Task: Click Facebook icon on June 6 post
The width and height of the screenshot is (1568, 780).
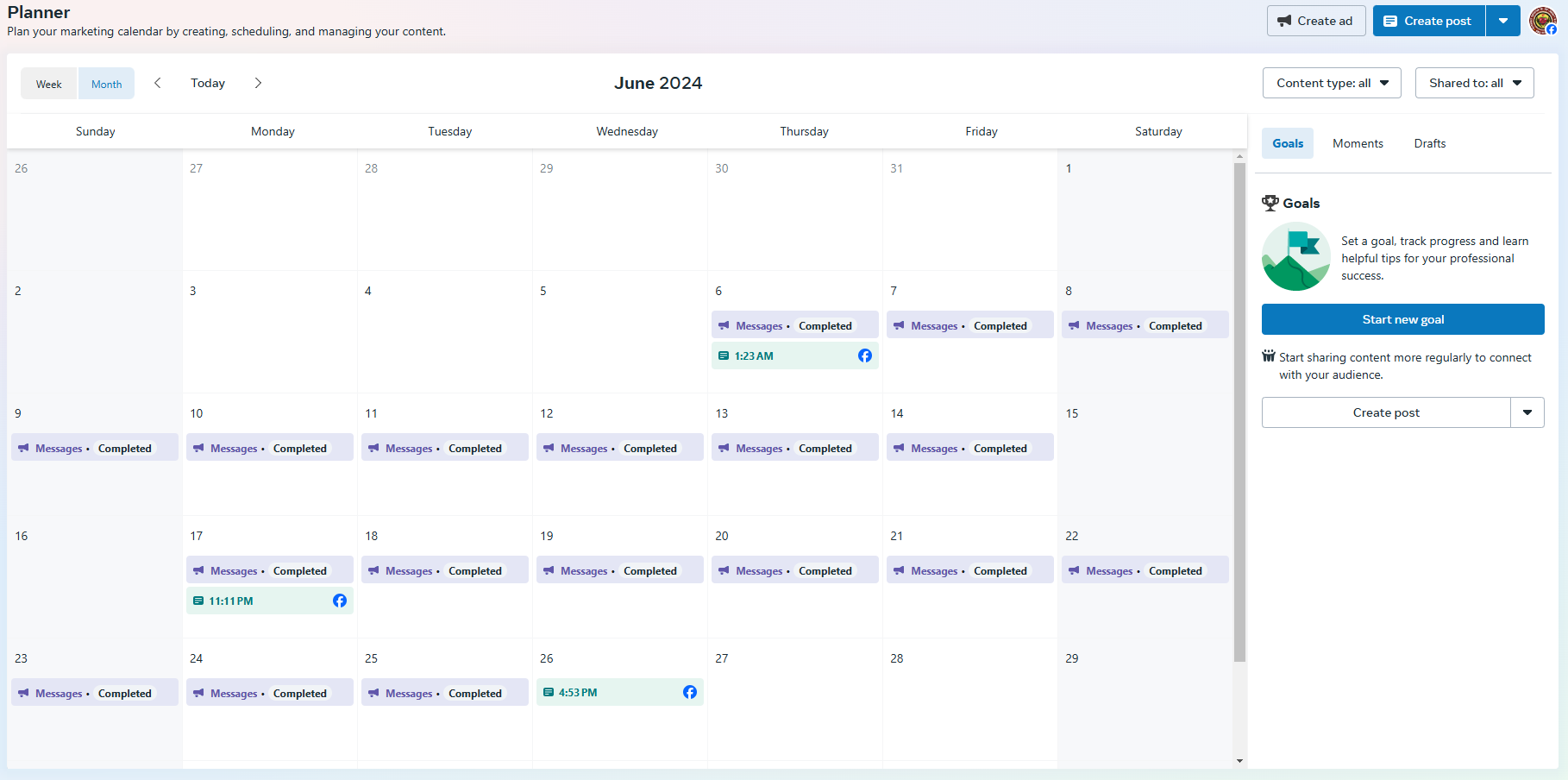Action: pos(864,355)
